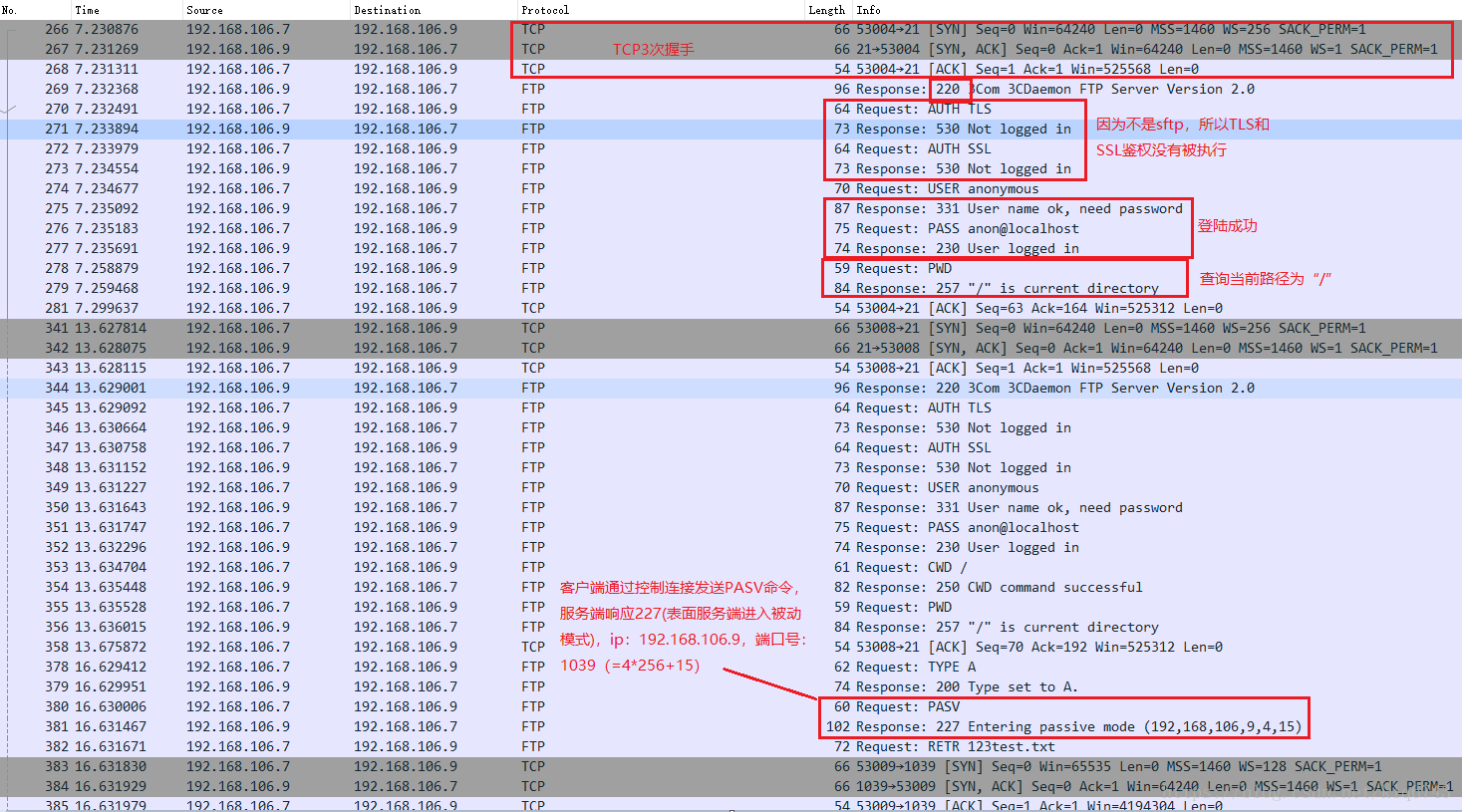Select packet 344 Response 220 FTP Server
This screenshot has height=812, width=1462.
click(x=731, y=388)
